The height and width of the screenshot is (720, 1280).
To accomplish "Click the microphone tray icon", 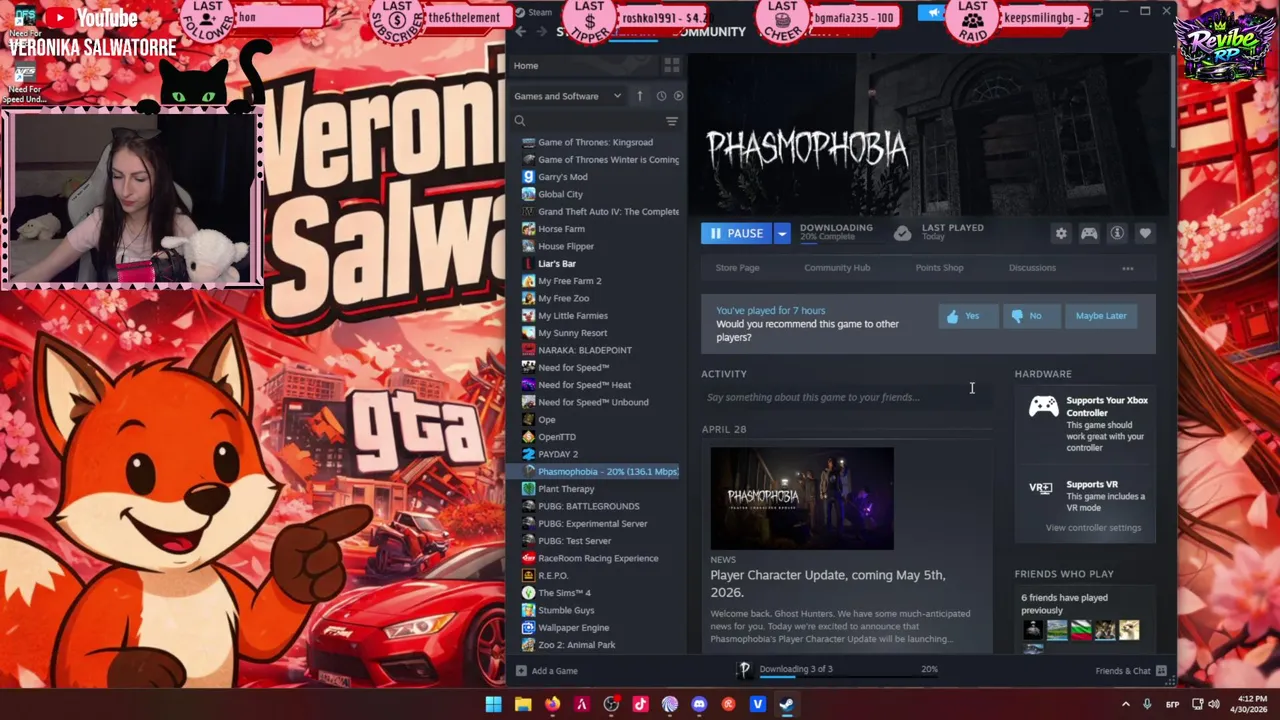I will 1147,704.
